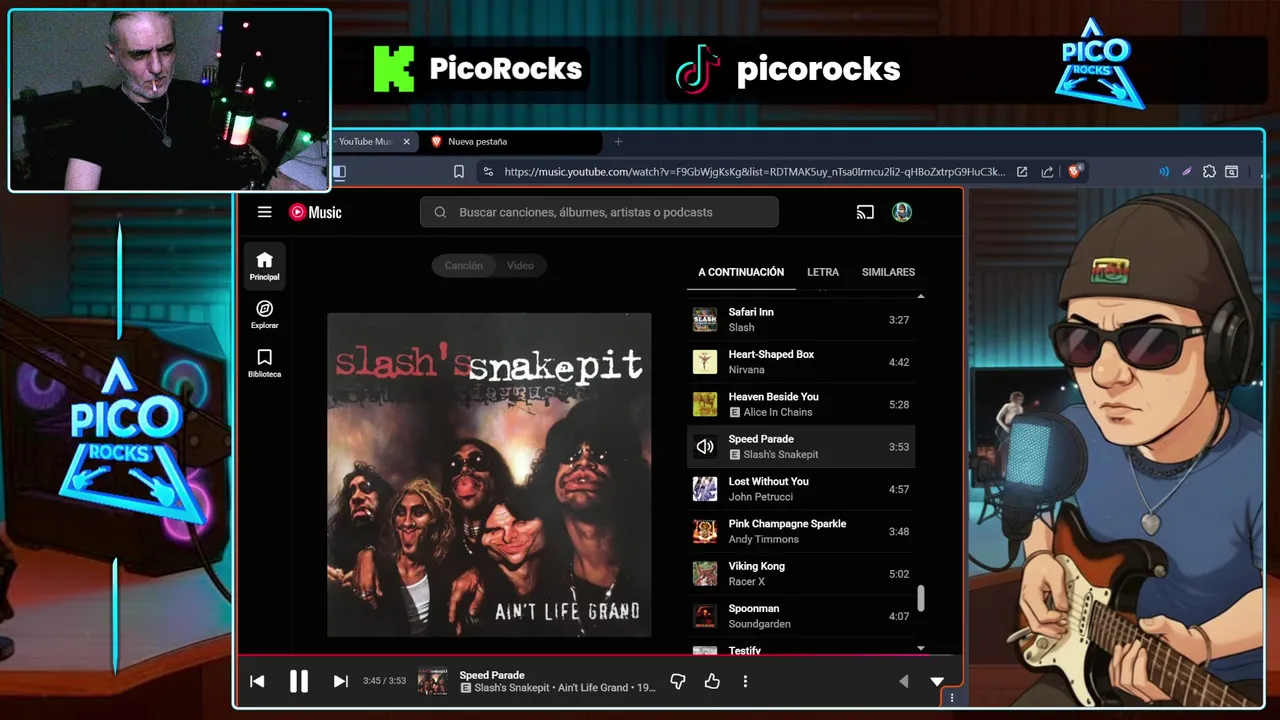
Task: Click the 3:53 duration of Speed Parade row
Action: point(899,447)
